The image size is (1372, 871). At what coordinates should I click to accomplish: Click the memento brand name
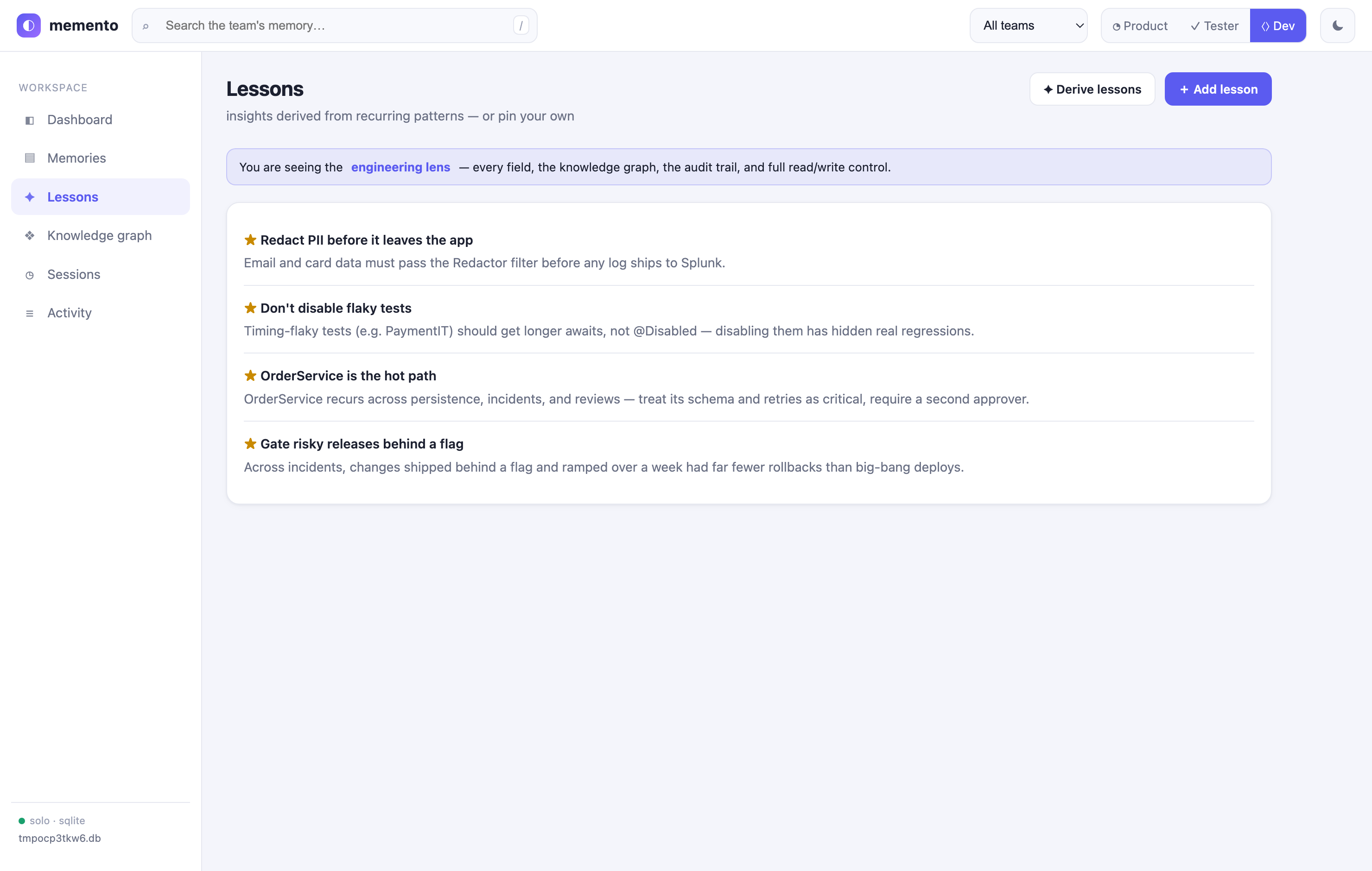click(84, 25)
